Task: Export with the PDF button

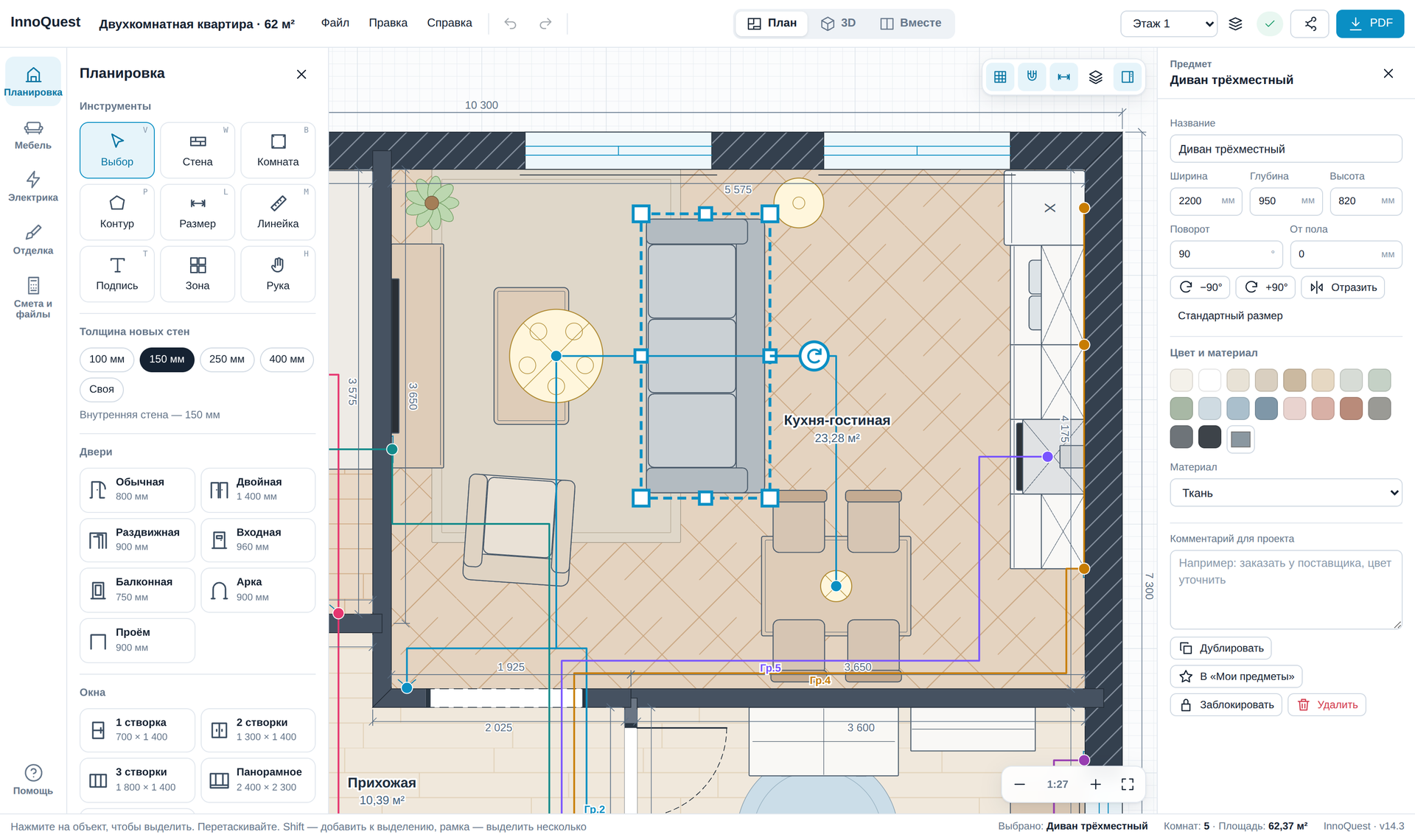Action: click(x=1370, y=24)
